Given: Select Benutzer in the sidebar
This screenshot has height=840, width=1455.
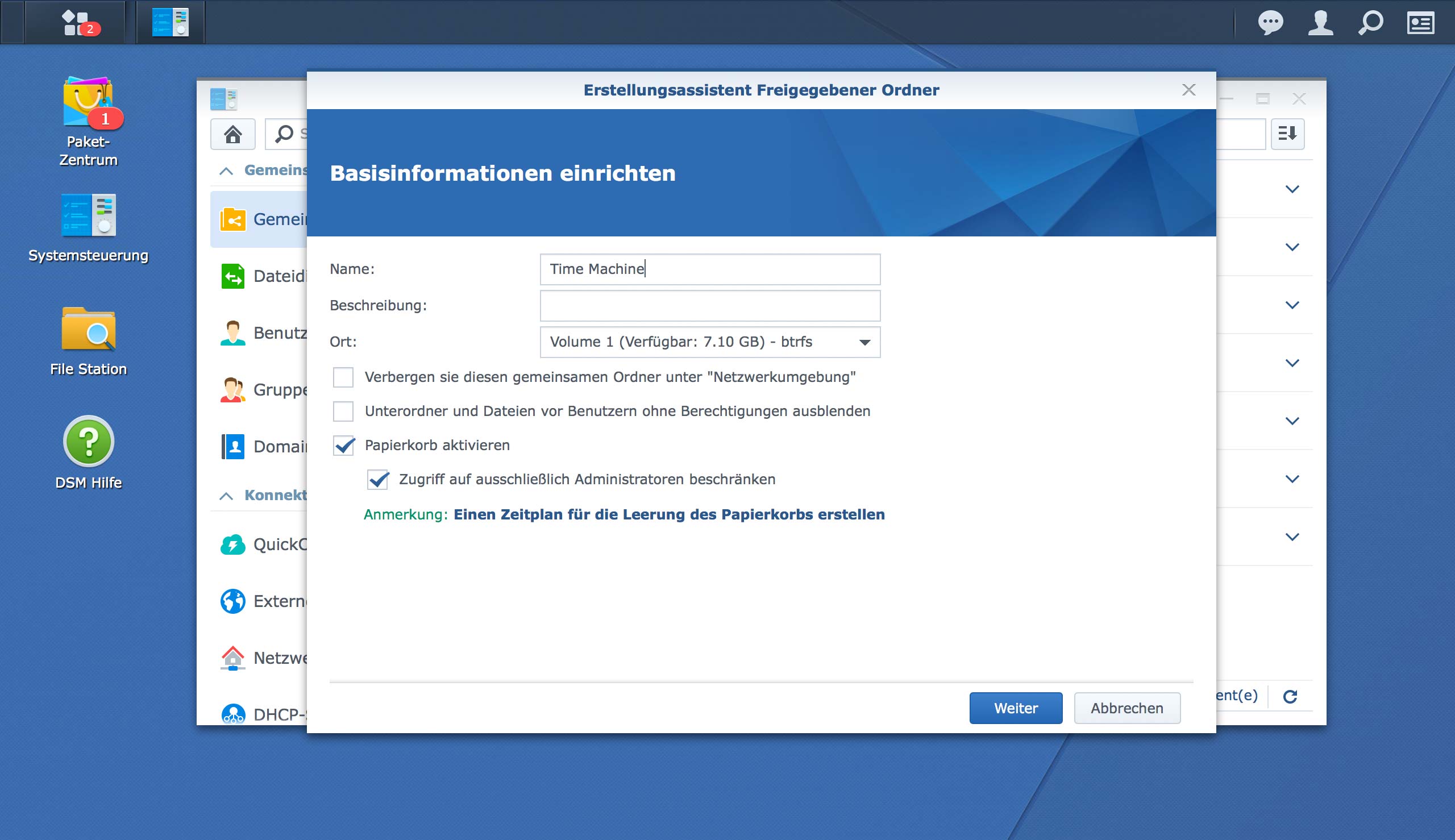Looking at the screenshot, I should click(x=259, y=333).
